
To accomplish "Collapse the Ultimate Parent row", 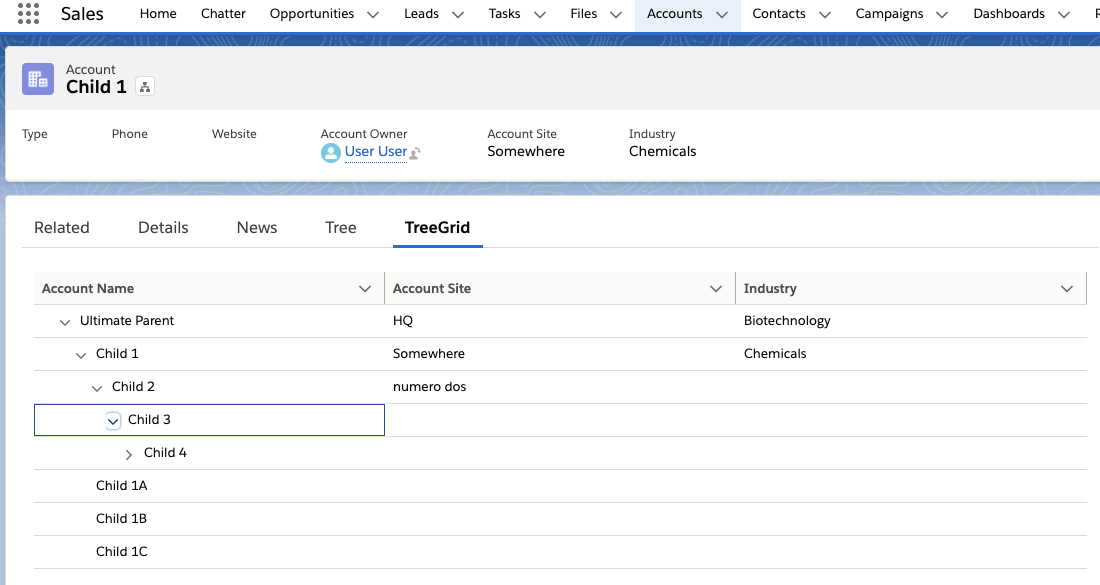I will pyautogui.click(x=65, y=322).
